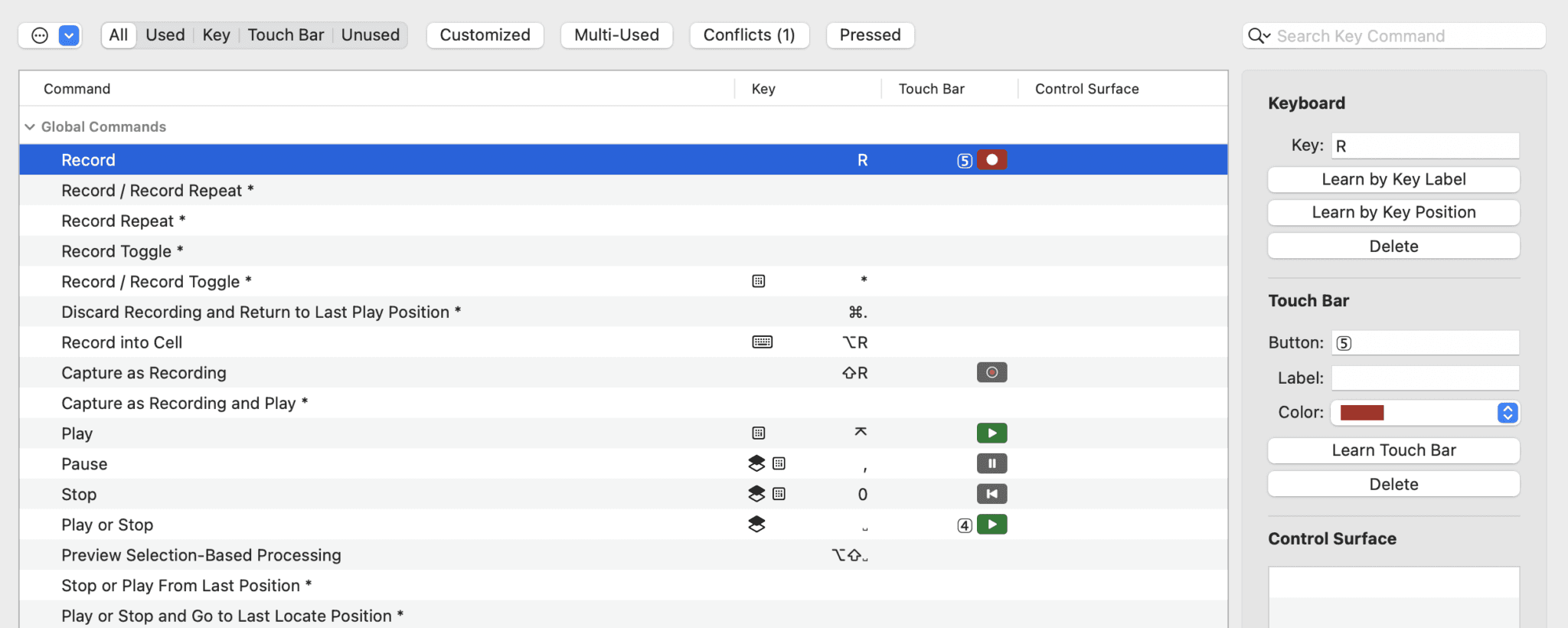Image resolution: width=1568 pixels, height=628 pixels.
Task: Switch to the Unused tab
Action: [371, 35]
